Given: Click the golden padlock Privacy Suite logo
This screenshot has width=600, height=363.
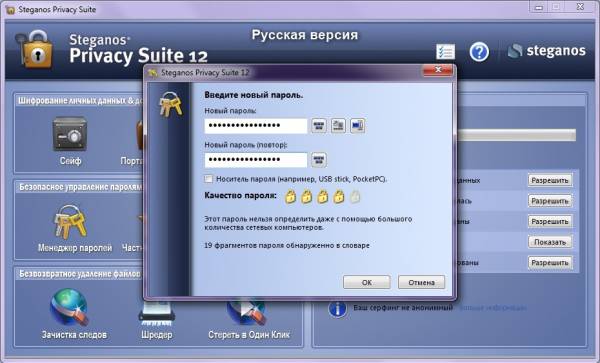Looking at the screenshot, I should click(34, 50).
